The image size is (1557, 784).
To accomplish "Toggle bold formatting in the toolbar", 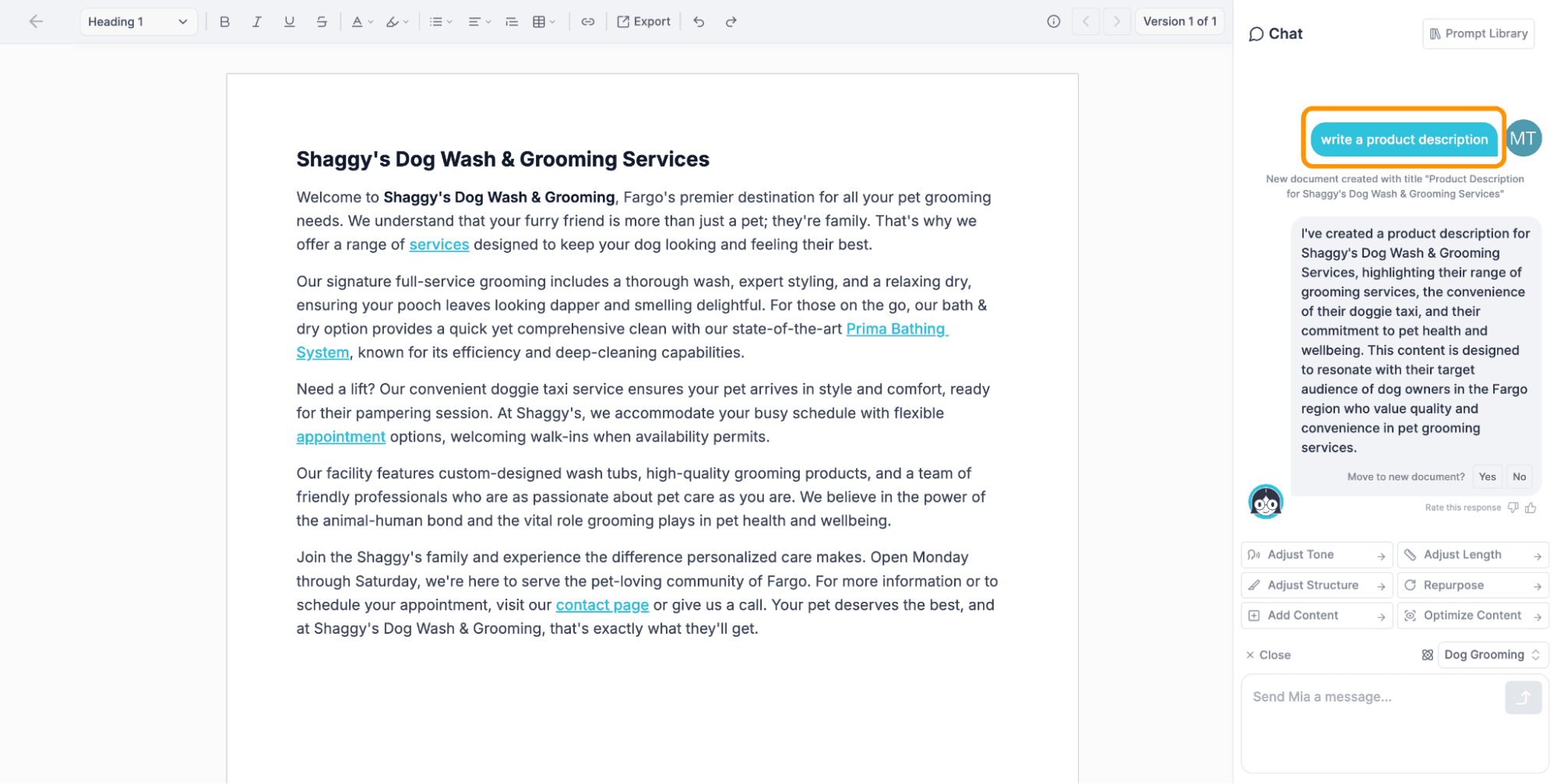I will click(x=224, y=22).
